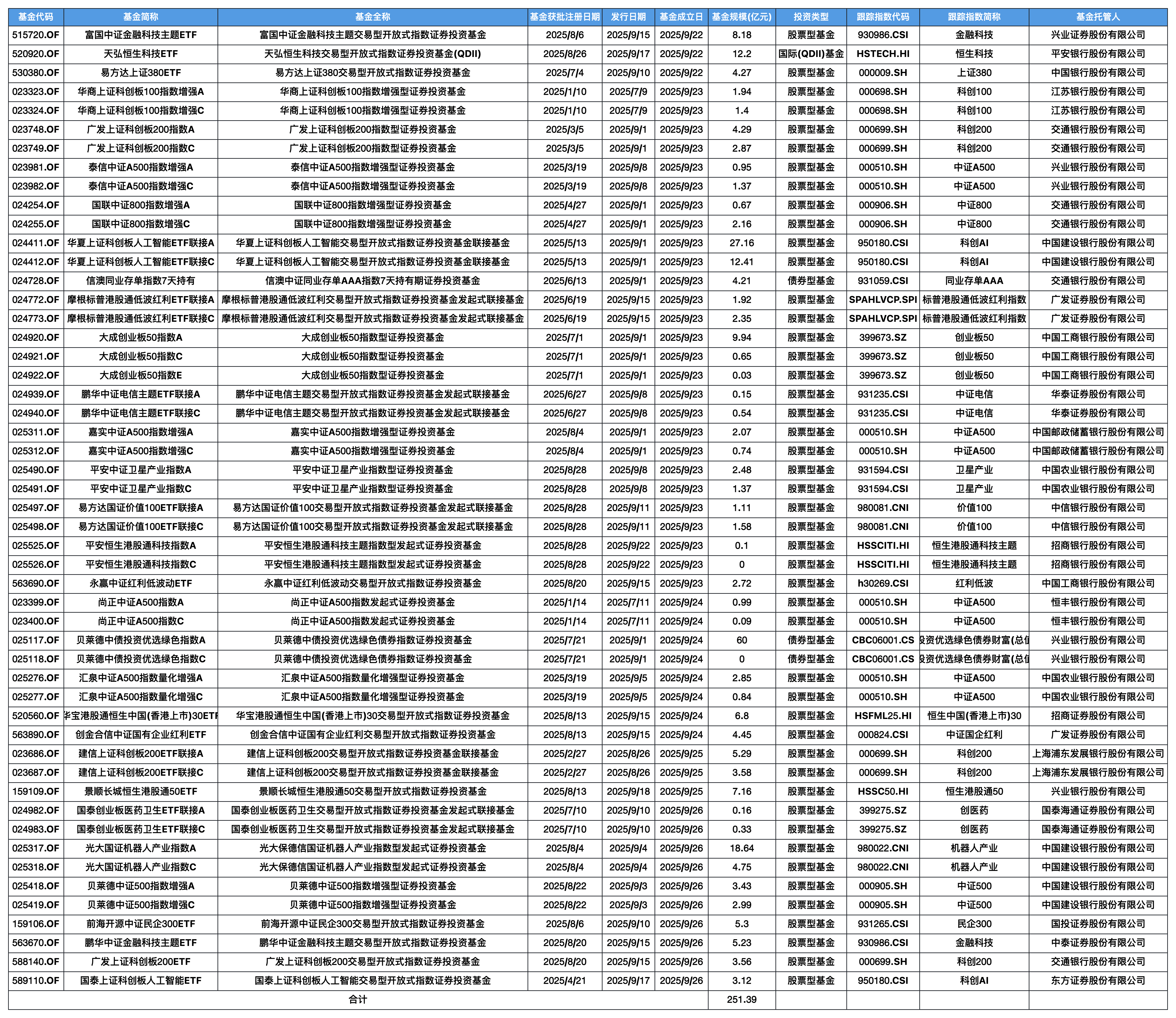Select the 跟踪指数代码 column header
The image size is (1176, 1018).
point(882,17)
